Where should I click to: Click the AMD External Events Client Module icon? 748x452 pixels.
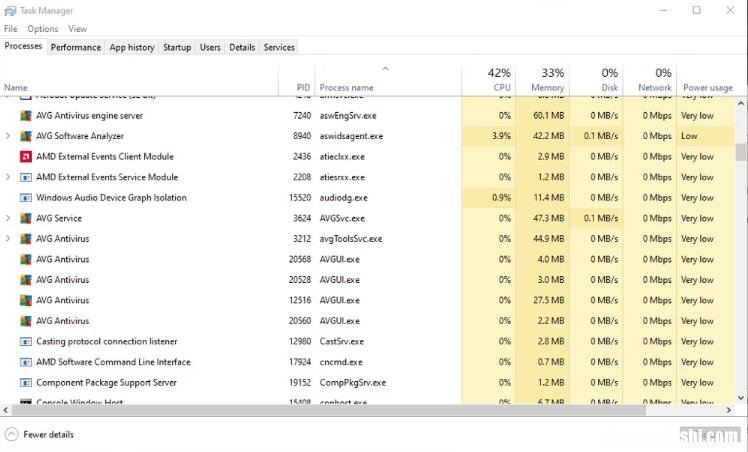coord(26,156)
